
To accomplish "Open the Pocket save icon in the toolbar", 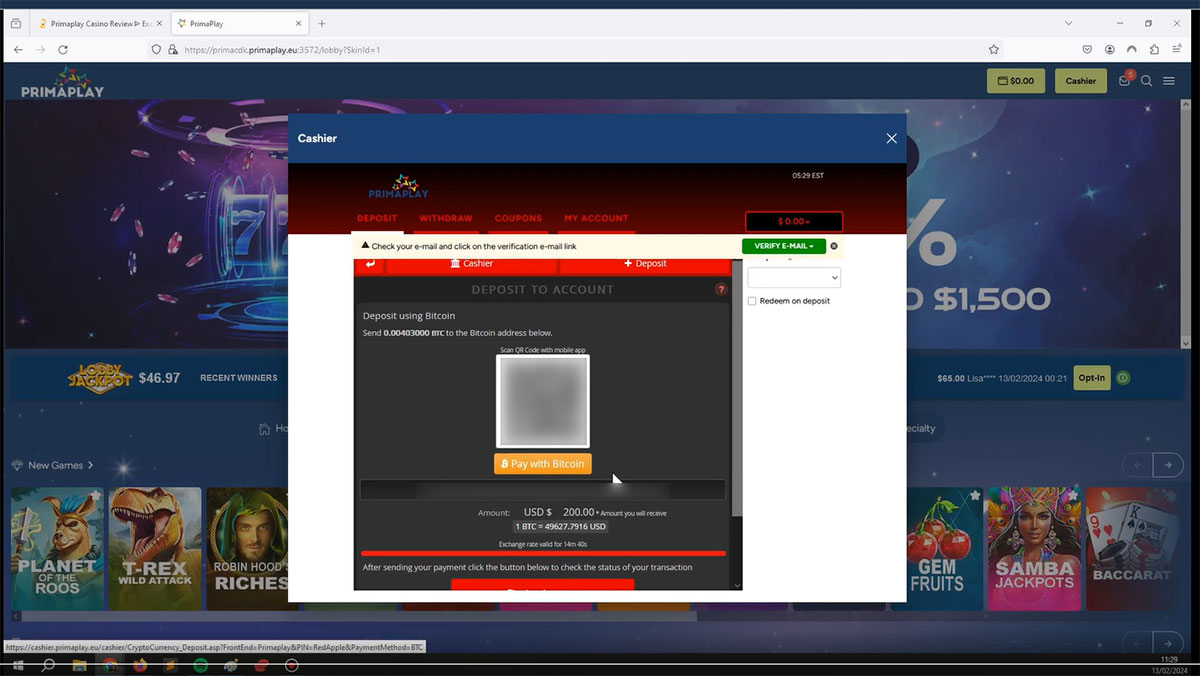I will point(1087,49).
